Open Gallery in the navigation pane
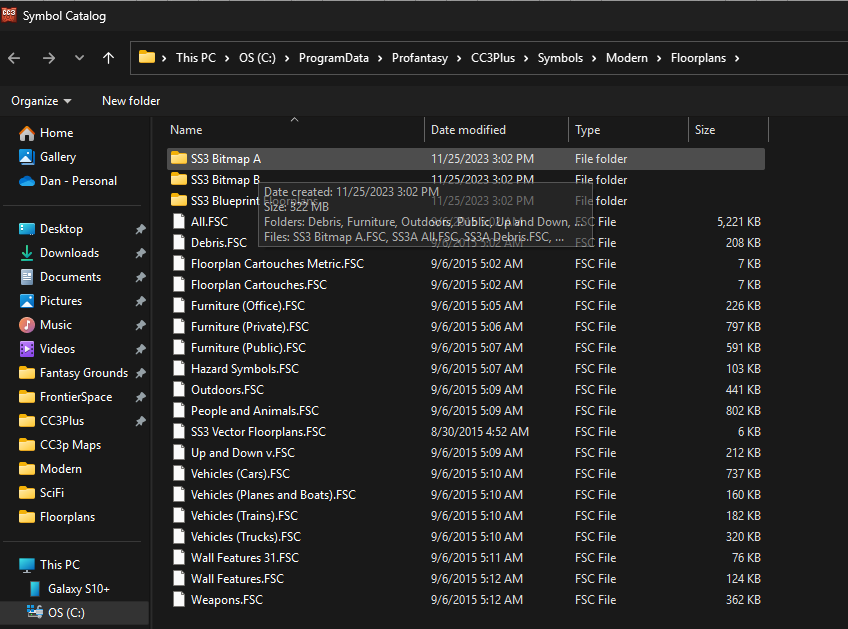The image size is (848, 629). click(58, 157)
